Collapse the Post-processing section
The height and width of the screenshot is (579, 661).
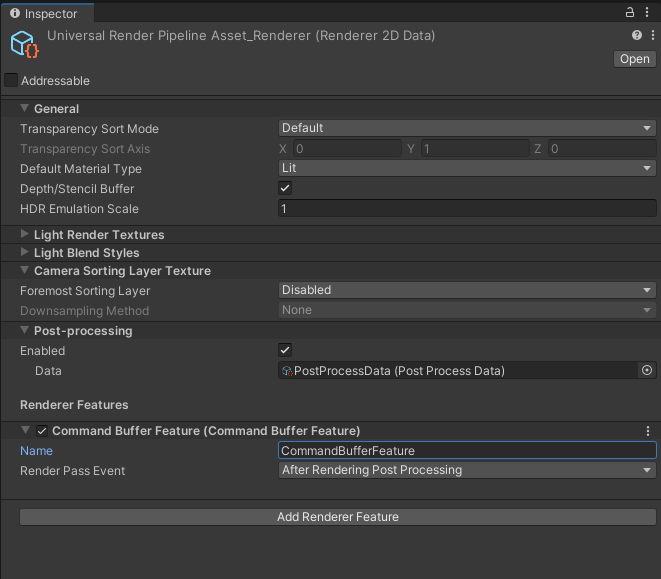click(24, 330)
